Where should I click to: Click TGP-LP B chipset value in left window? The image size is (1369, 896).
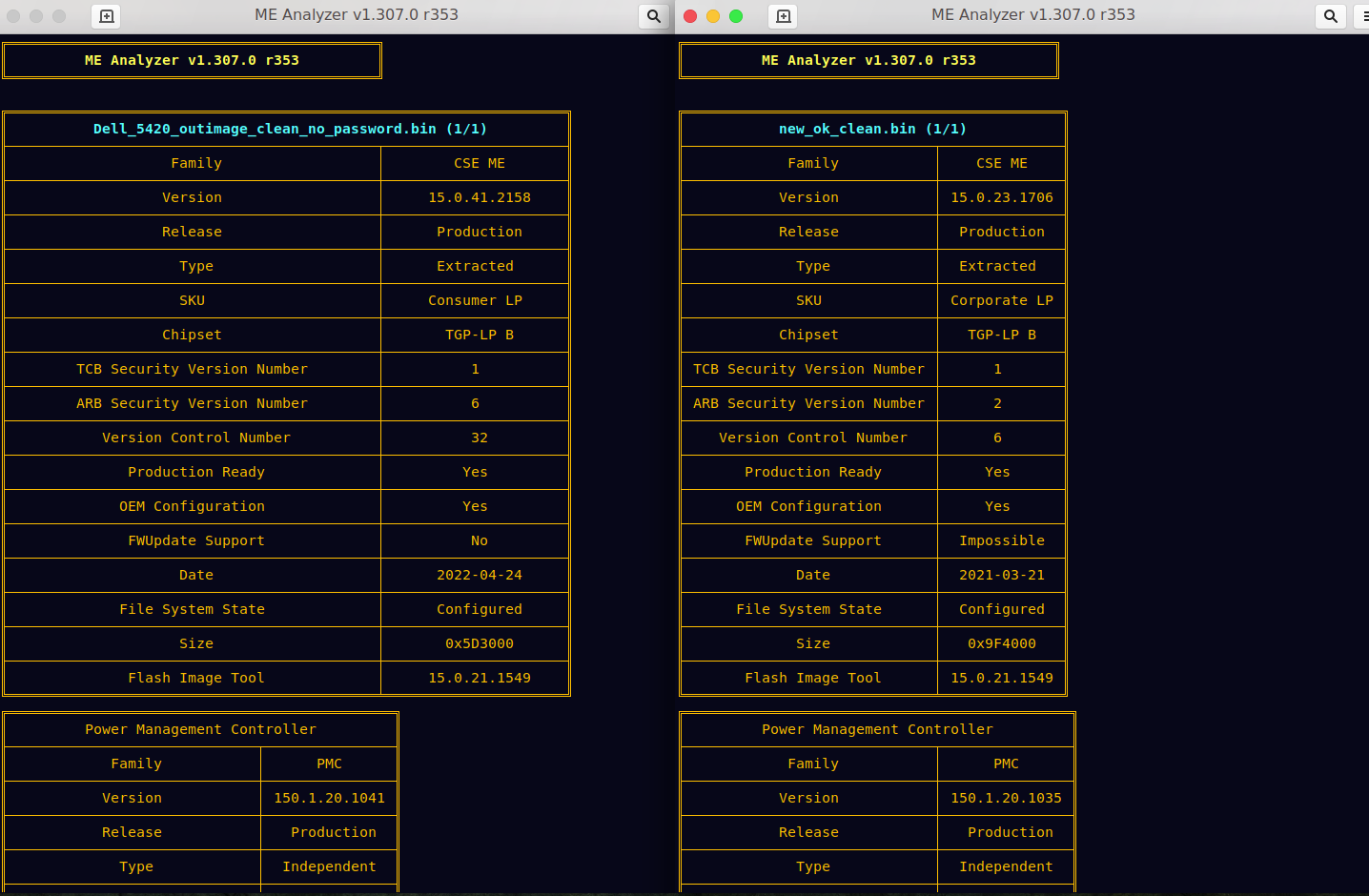tap(480, 335)
